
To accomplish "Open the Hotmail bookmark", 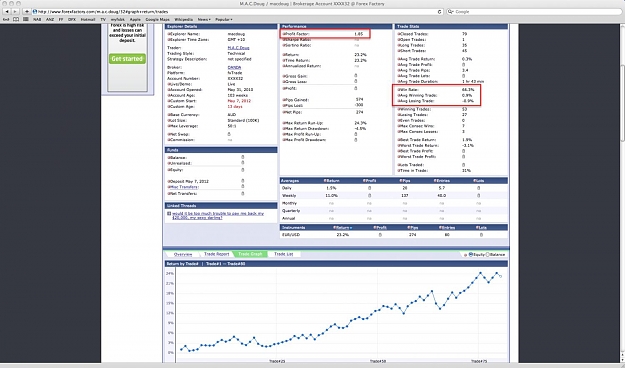I will (88, 19).
